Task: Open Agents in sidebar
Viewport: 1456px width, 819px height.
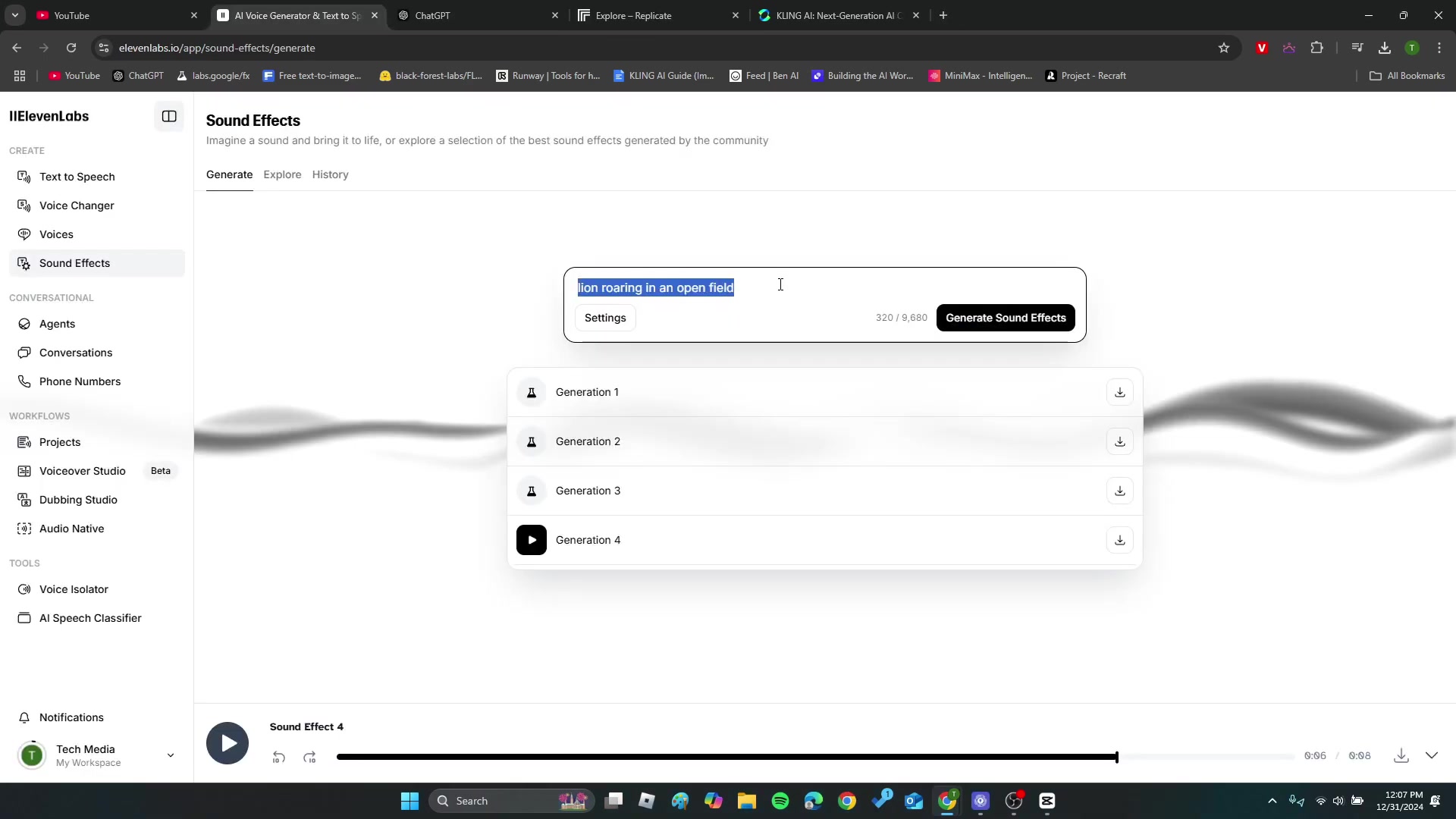Action: point(97,324)
